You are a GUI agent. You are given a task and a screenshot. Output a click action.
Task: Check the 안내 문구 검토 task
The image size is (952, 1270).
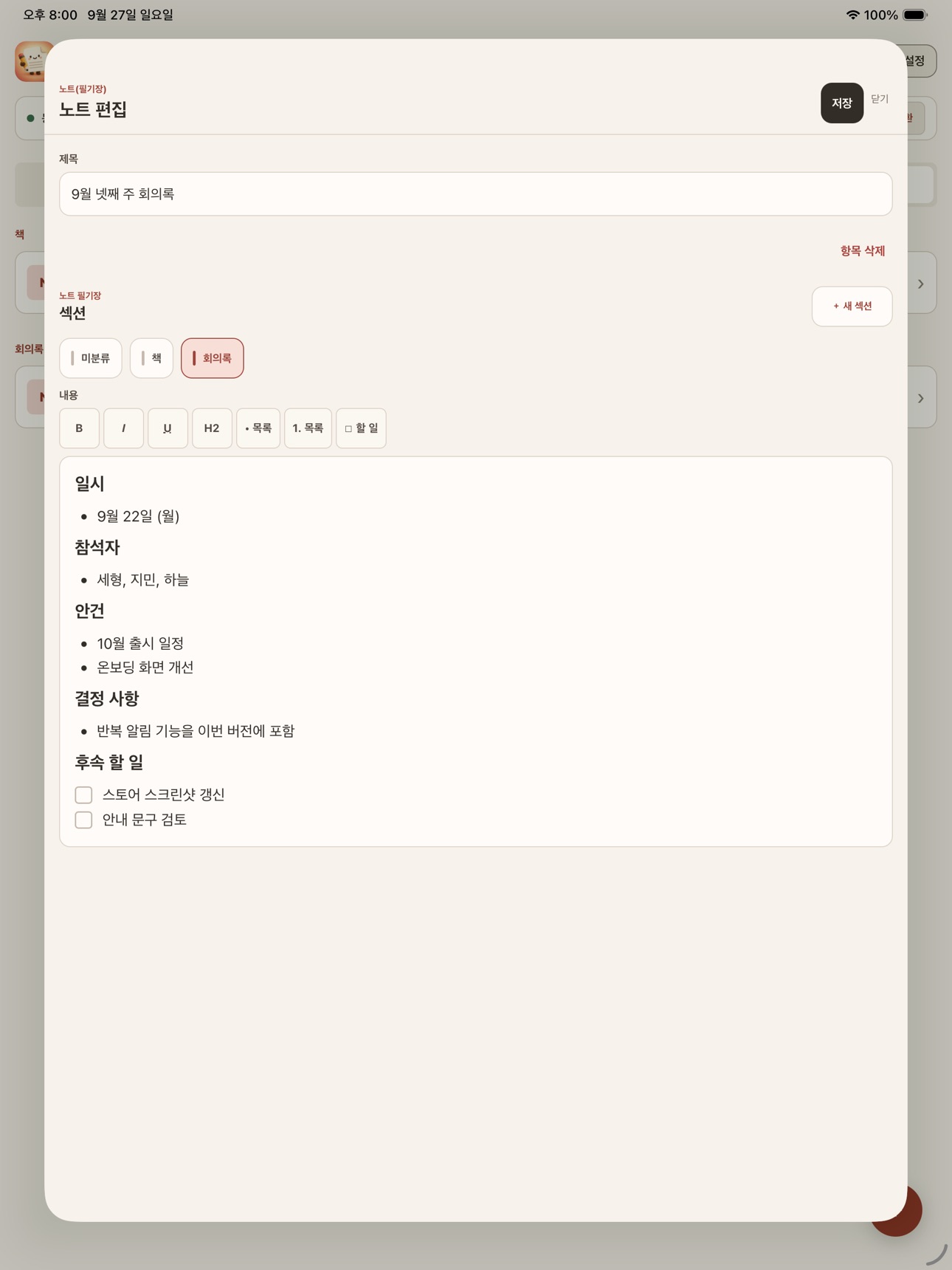tap(83, 820)
